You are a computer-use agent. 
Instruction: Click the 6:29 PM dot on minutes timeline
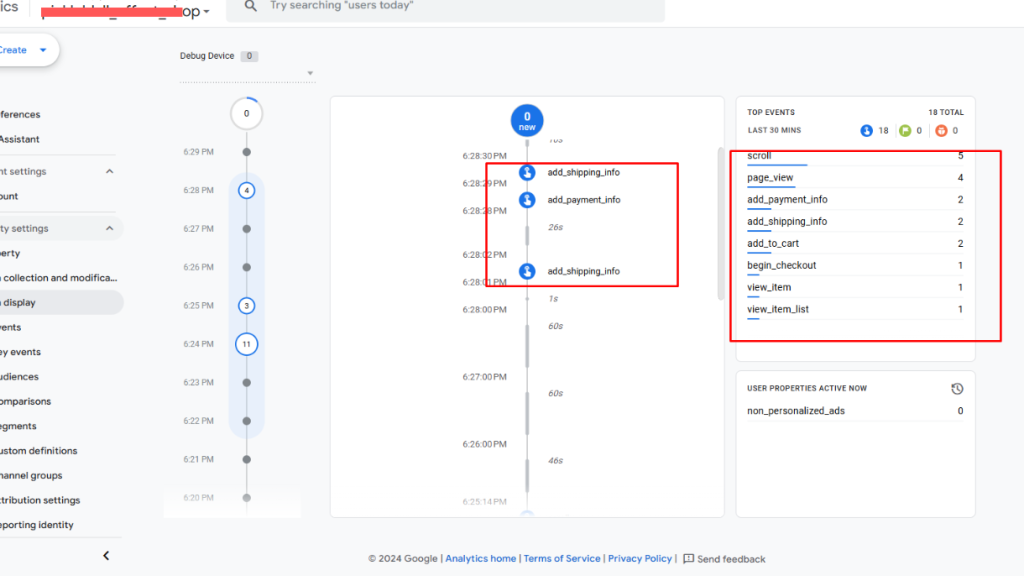(246, 152)
